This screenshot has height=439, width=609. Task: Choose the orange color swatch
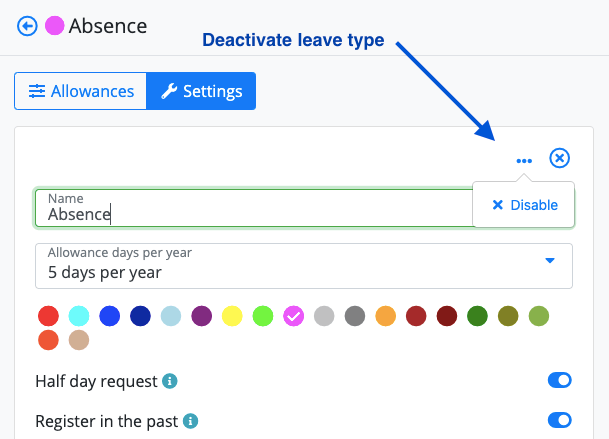386,316
